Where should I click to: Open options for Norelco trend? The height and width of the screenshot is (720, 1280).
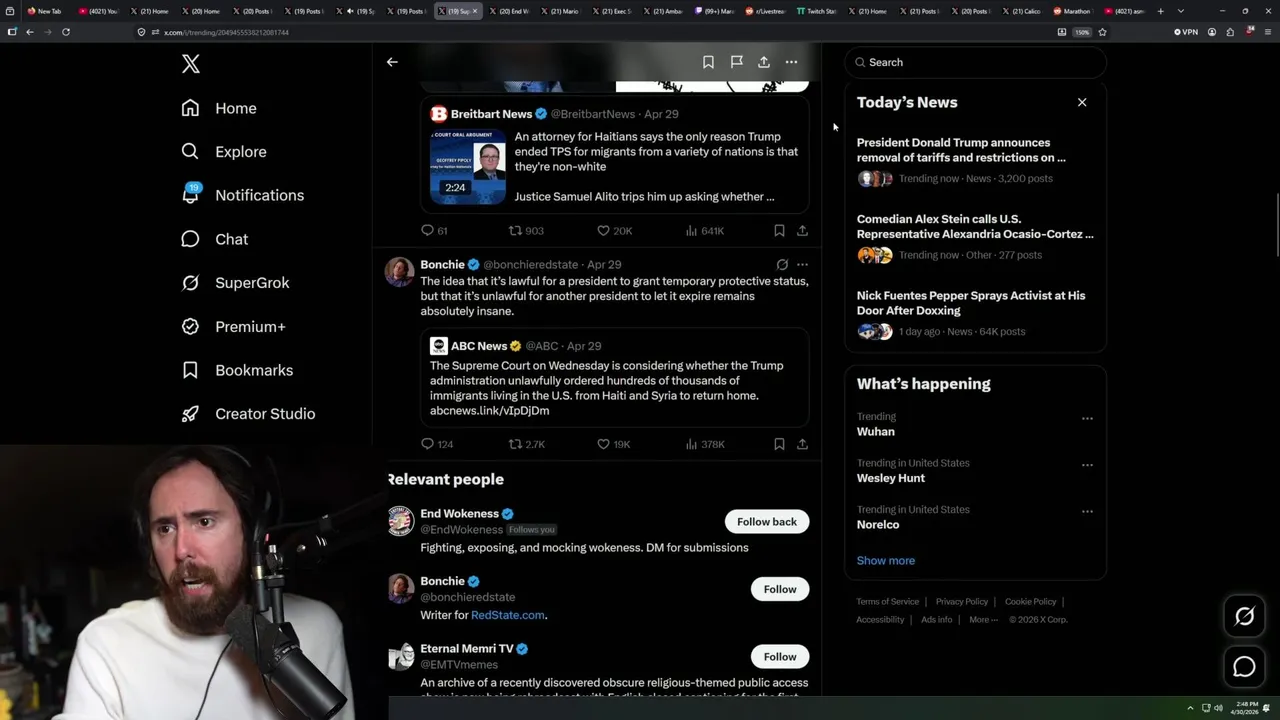1087,512
